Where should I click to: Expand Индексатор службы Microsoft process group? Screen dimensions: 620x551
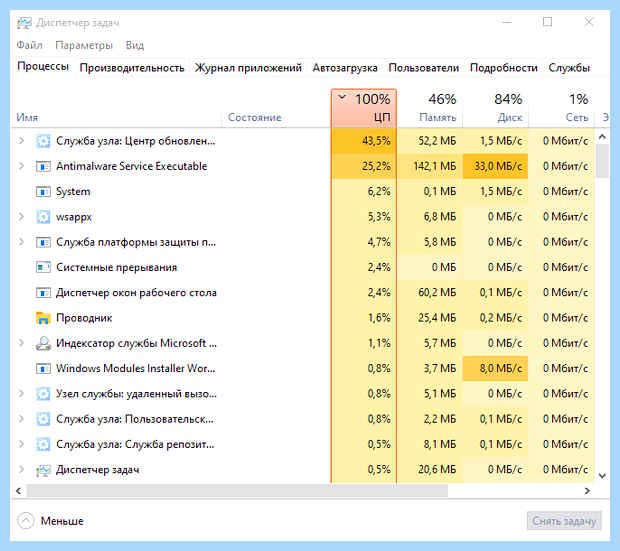point(21,343)
